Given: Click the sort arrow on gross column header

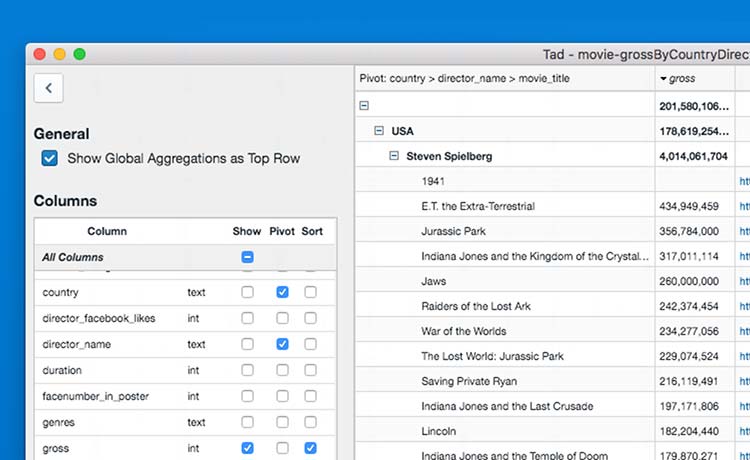Looking at the screenshot, I should [x=663, y=78].
